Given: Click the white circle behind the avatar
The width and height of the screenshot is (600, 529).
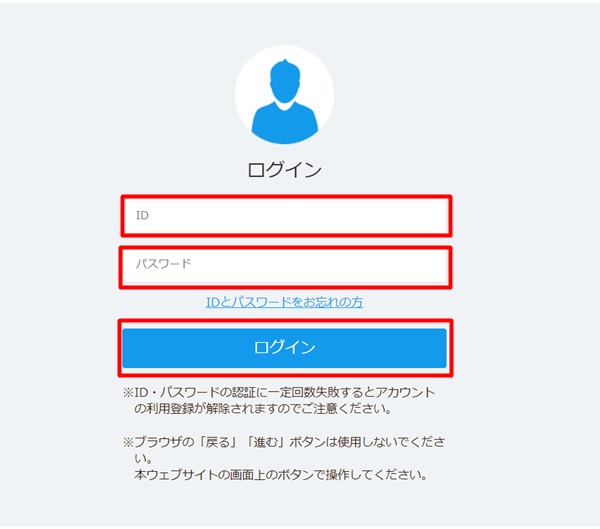Looking at the screenshot, I should 285,95.
